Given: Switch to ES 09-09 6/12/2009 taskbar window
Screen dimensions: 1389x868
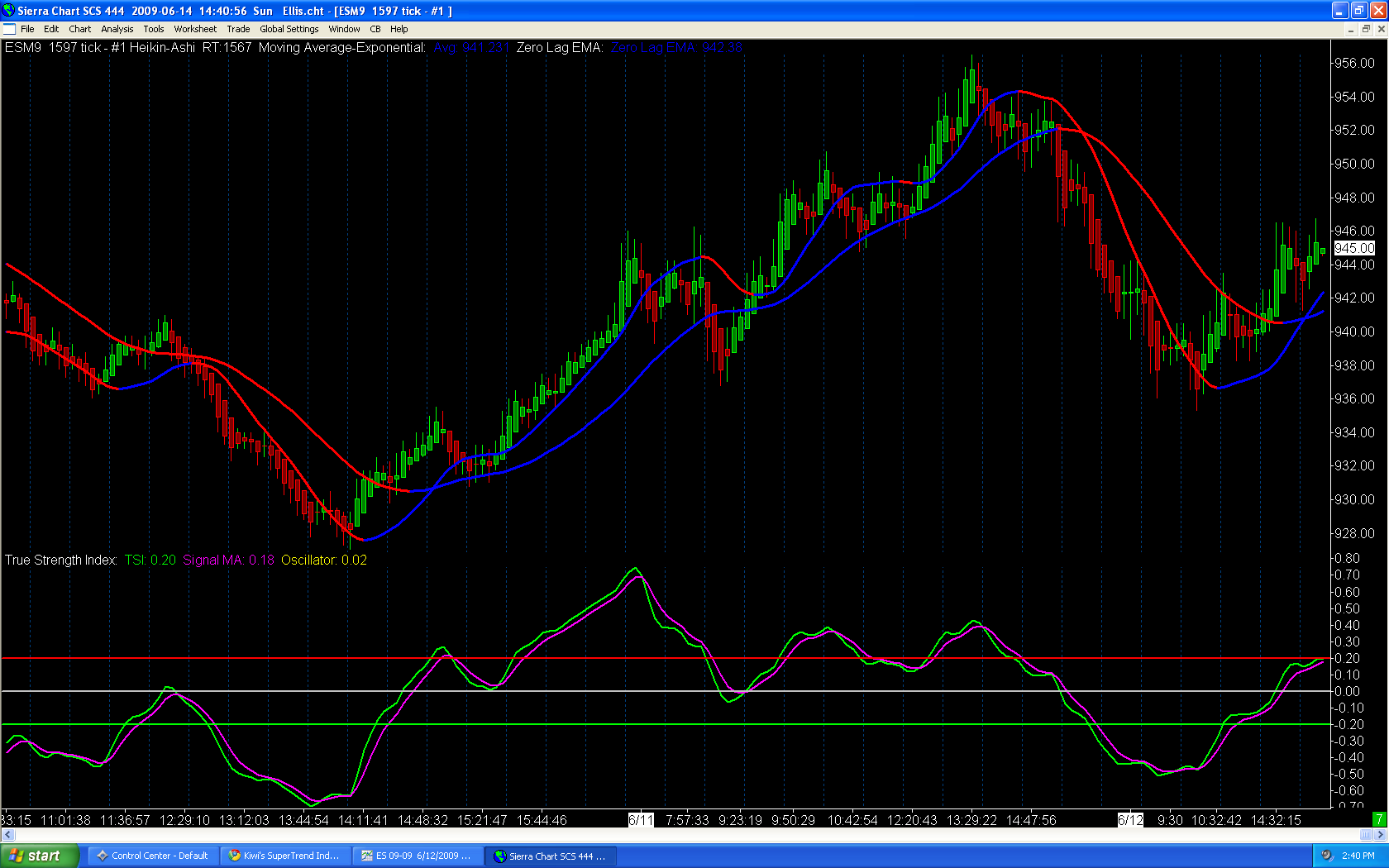Looking at the screenshot, I should click(x=418, y=856).
